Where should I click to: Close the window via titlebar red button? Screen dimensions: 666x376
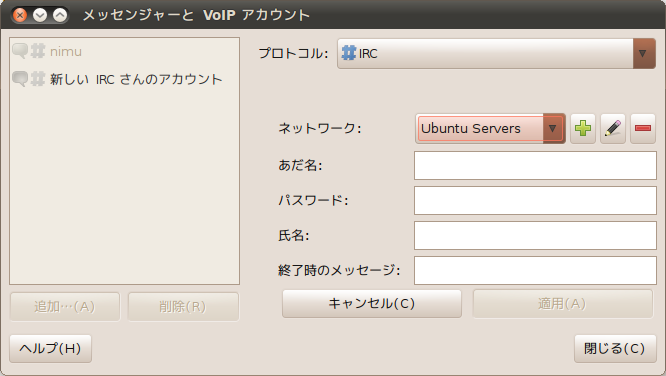click(20, 15)
